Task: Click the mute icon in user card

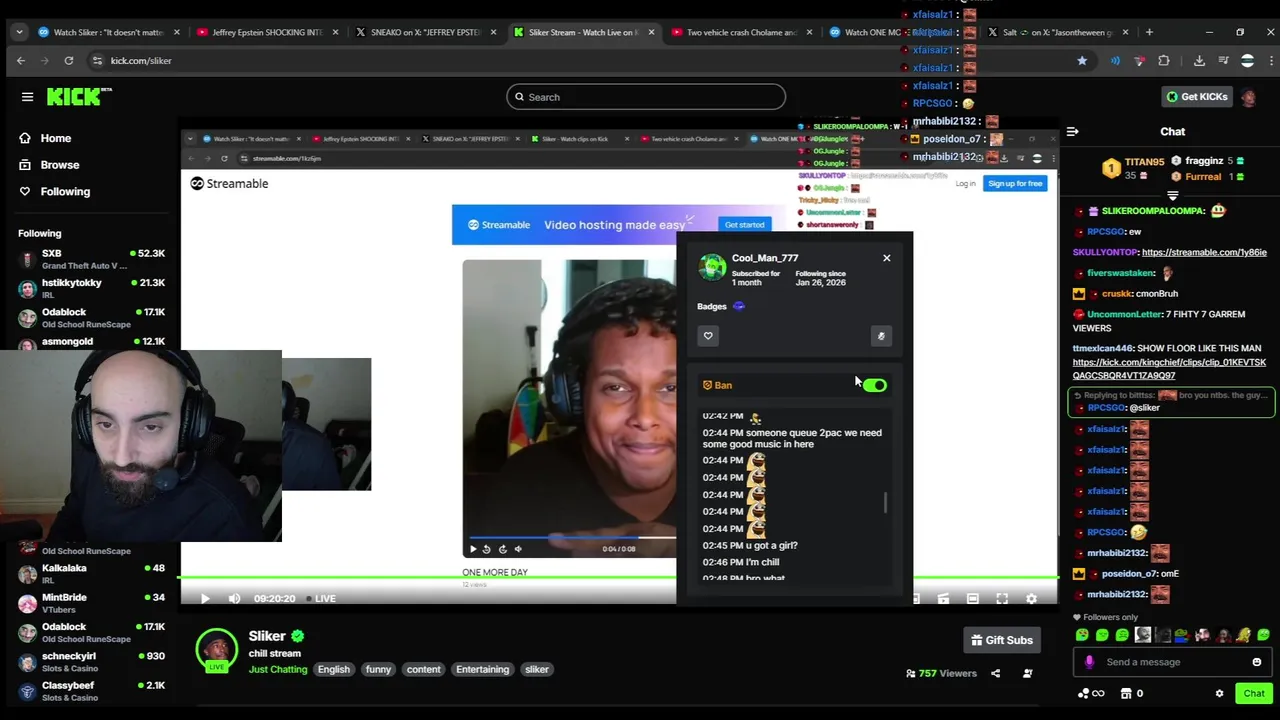Action: pos(881,336)
